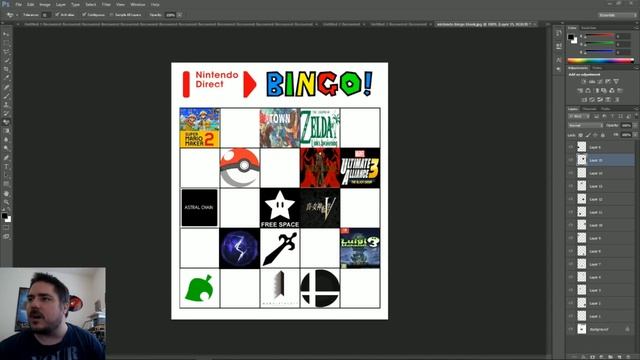The width and height of the screenshot is (640, 360).
Task: Select the History Brush tool
Action: [6, 114]
